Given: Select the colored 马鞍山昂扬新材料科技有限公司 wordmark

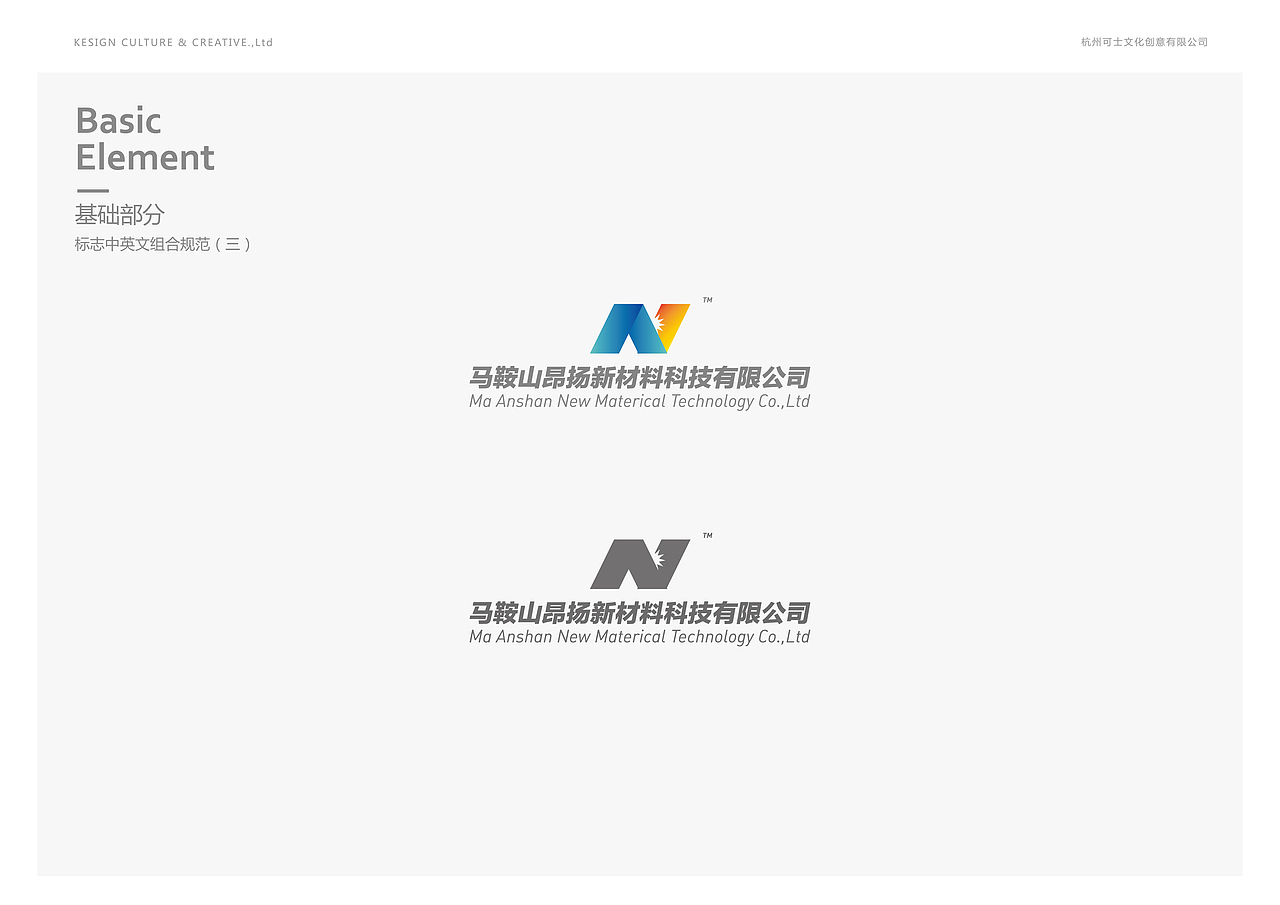Looking at the screenshot, I should tap(640, 379).
